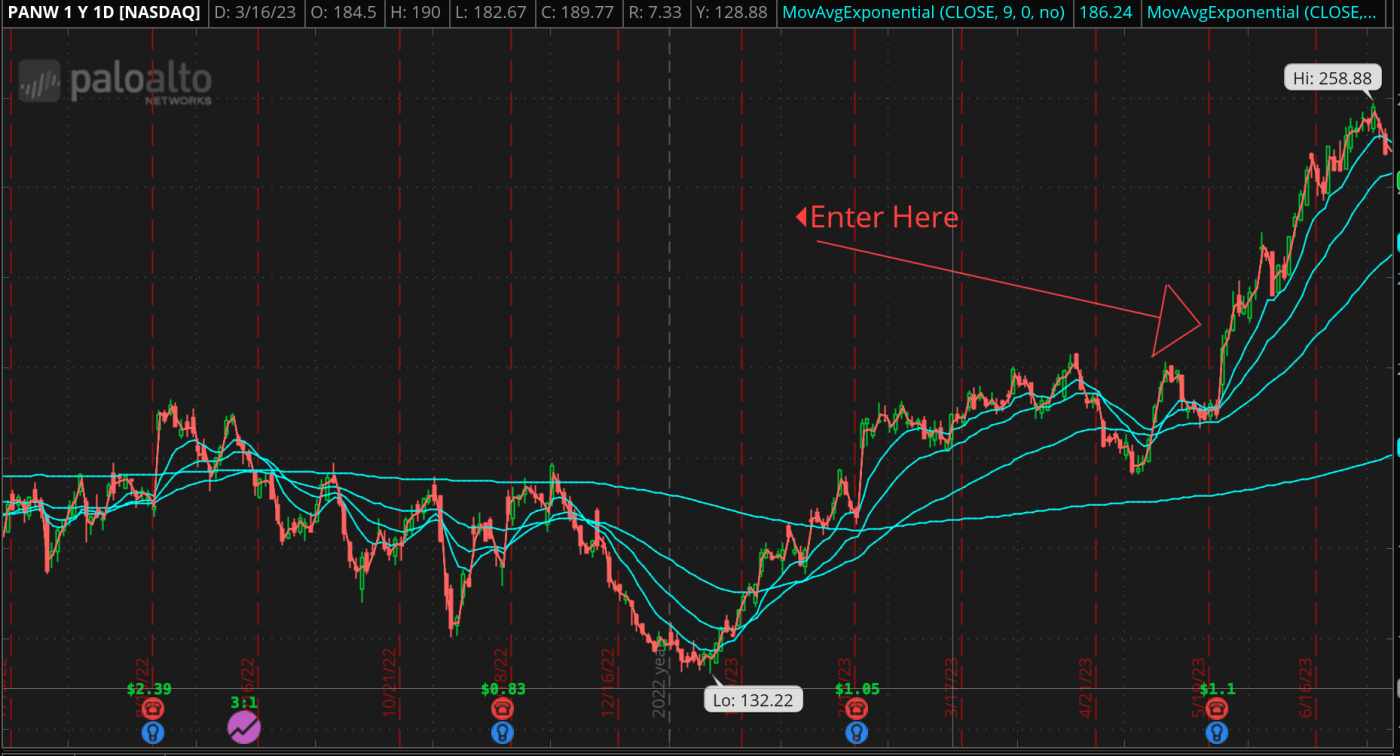
Task: Click the D: 3/16/23 date value
Action: [254, 13]
